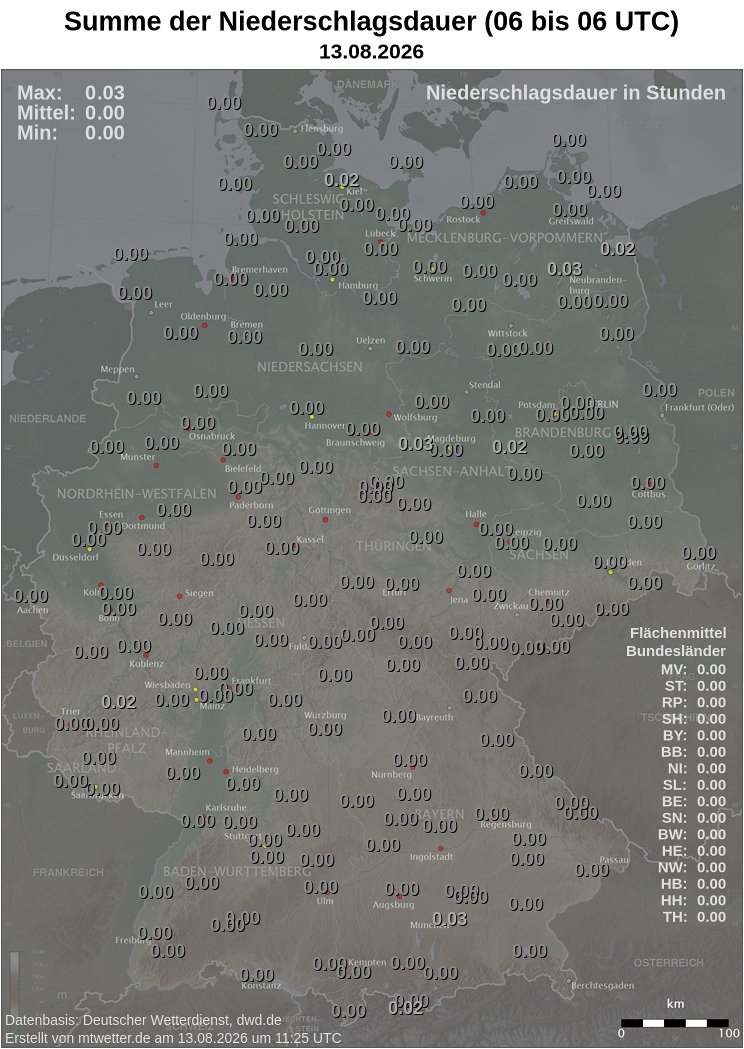744x1049 pixels.
Task: Click the Nürnberg city label
Action: [x=391, y=775]
